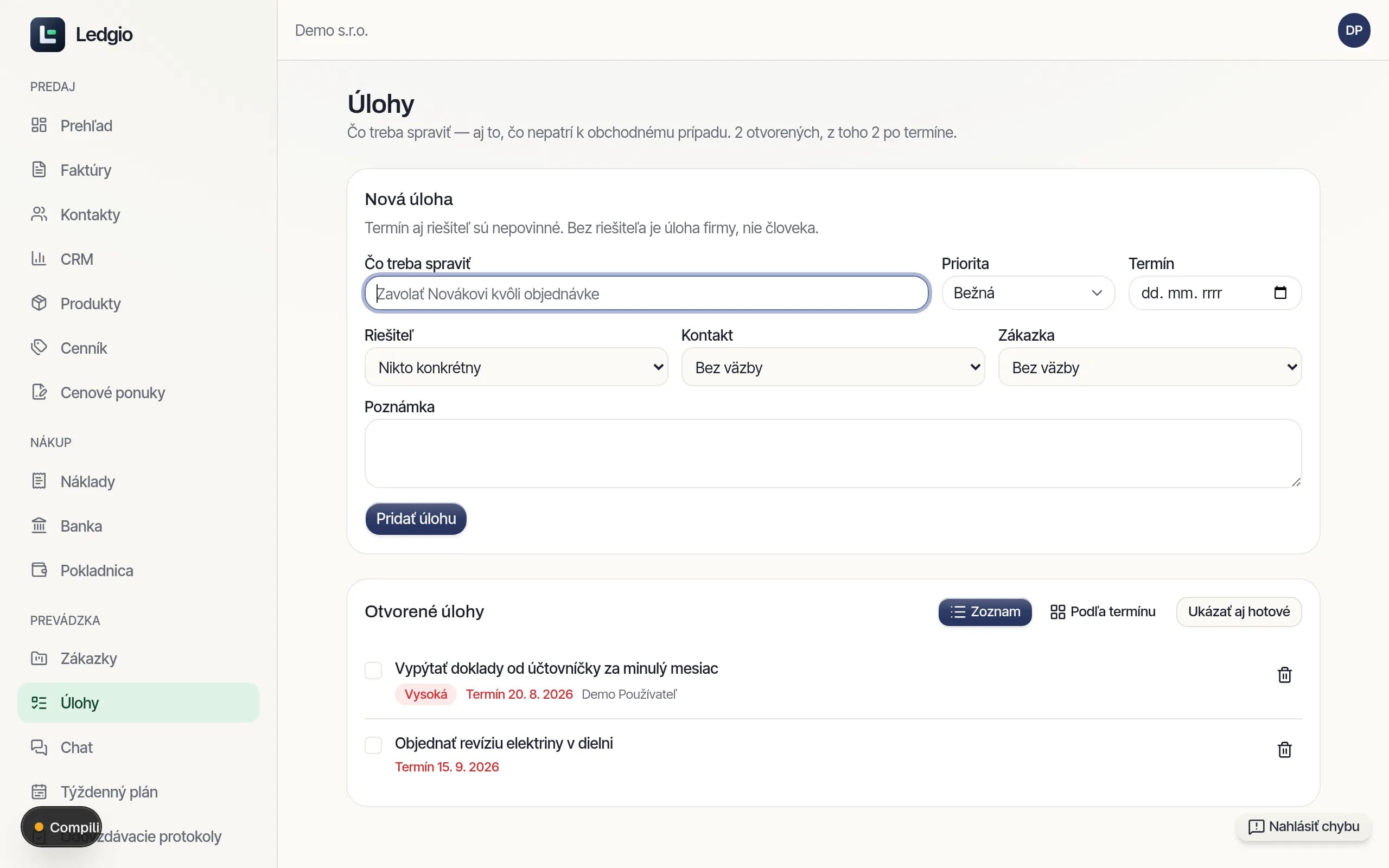Switch to Zoznam view

[985, 612]
